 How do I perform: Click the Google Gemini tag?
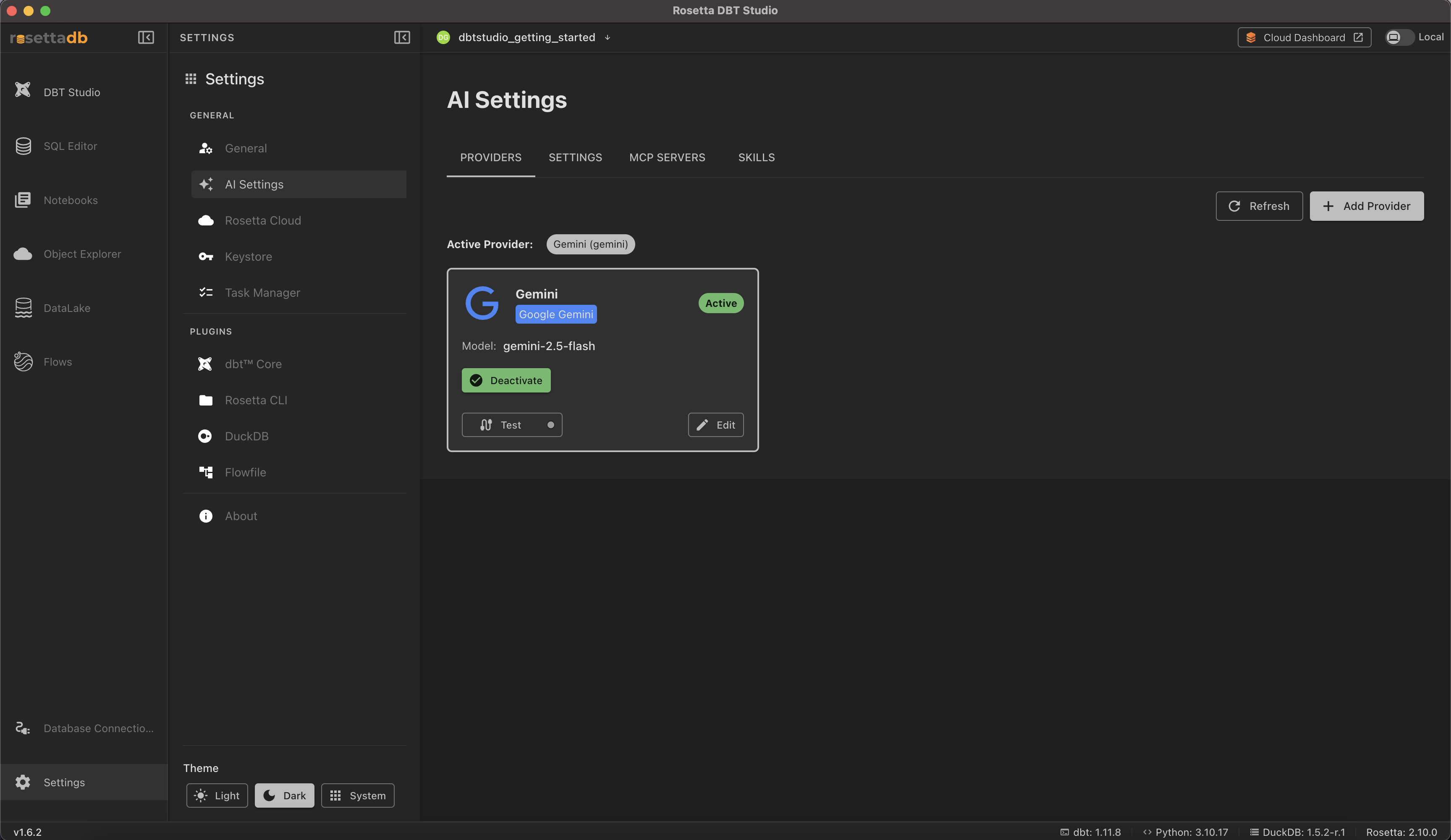point(556,314)
